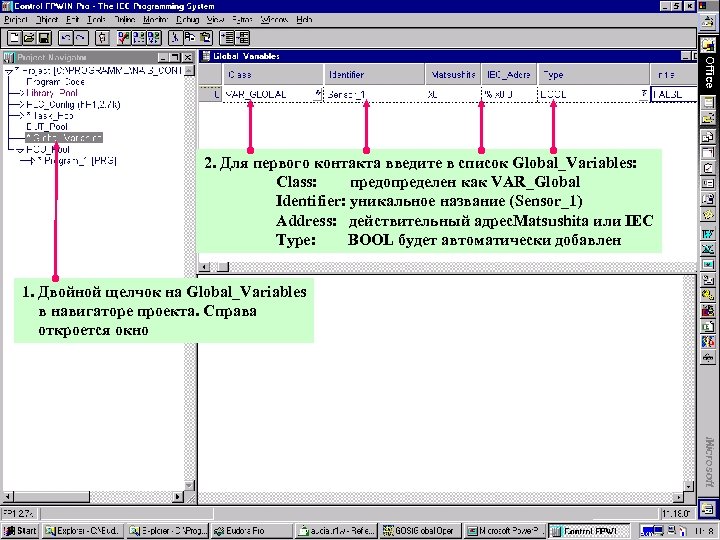Viewport: 720px width, 540px height.
Task: Click the Project Navigator window title icon
Action: coord(9,57)
